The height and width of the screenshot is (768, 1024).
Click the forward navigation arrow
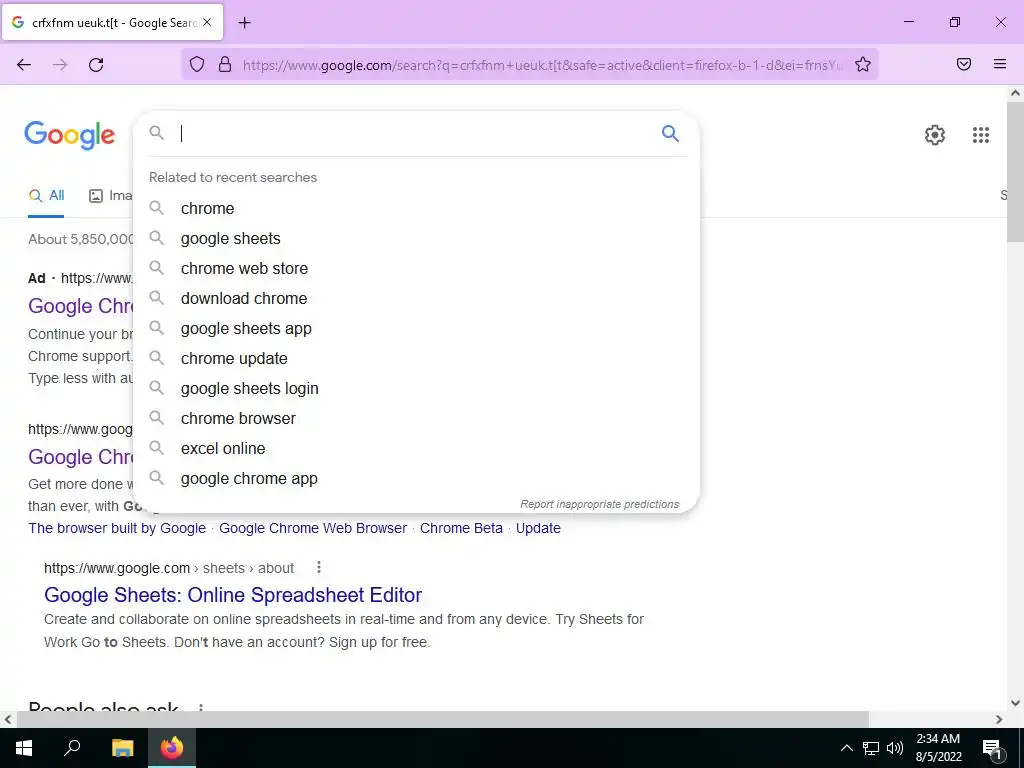tap(60, 65)
